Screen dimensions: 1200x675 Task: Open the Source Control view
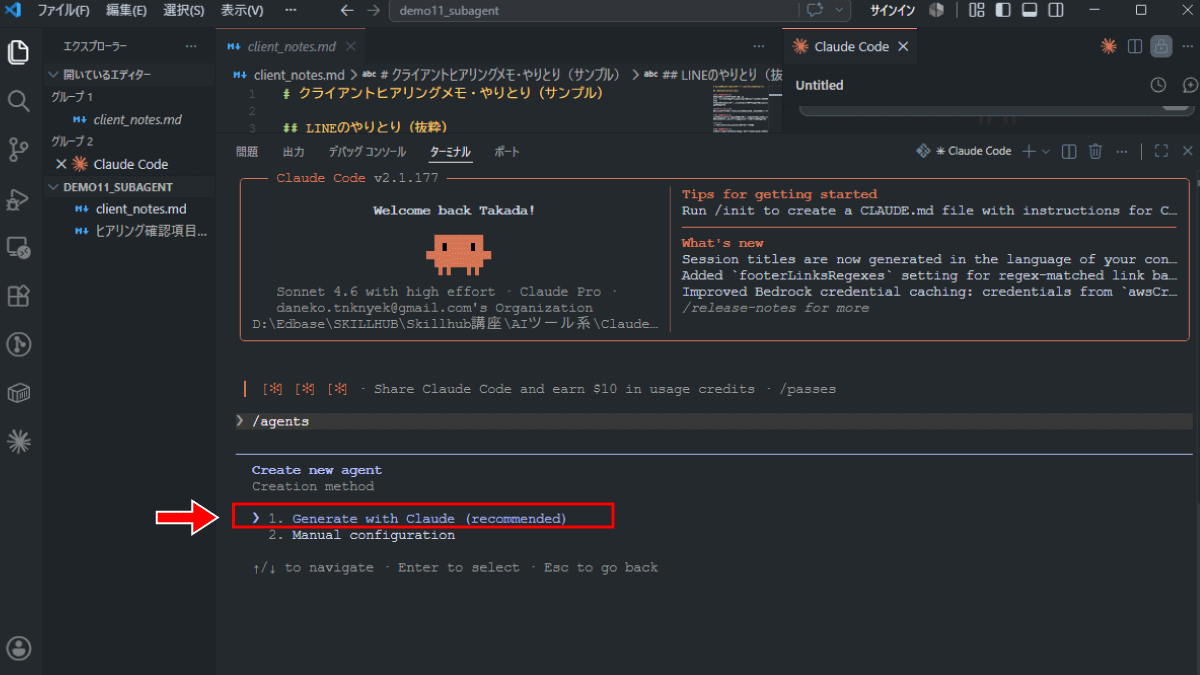tap(18, 150)
